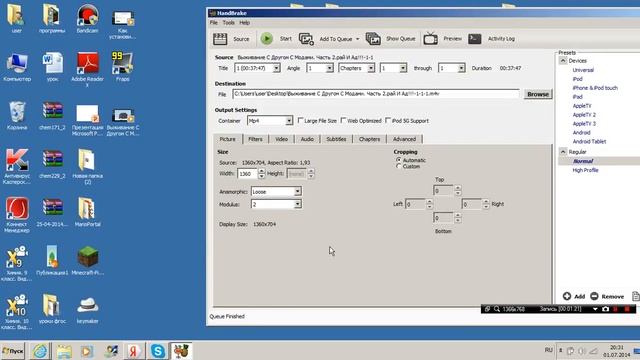The image size is (640, 360).
Task: Open the Help menu
Action: coord(244,23)
